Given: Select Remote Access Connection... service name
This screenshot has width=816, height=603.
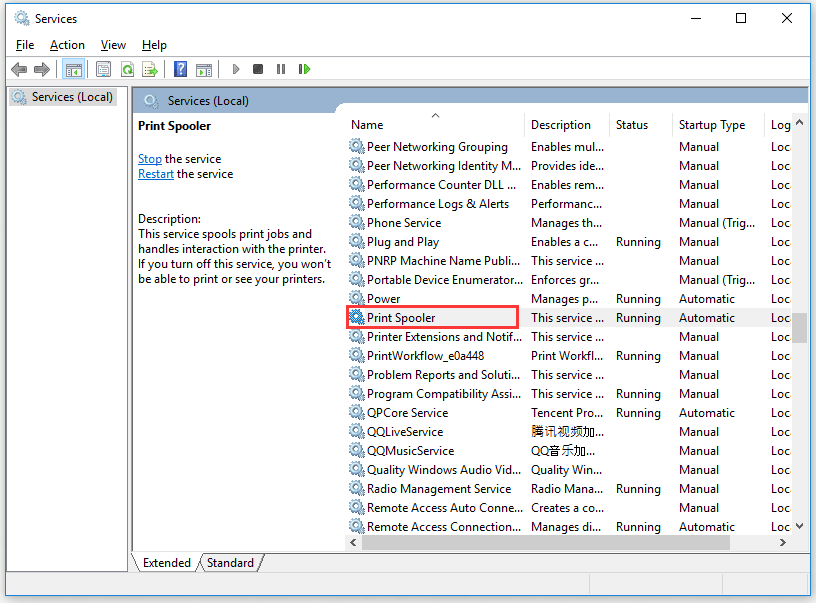Looking at the screenshot, I should click(444, 527).
